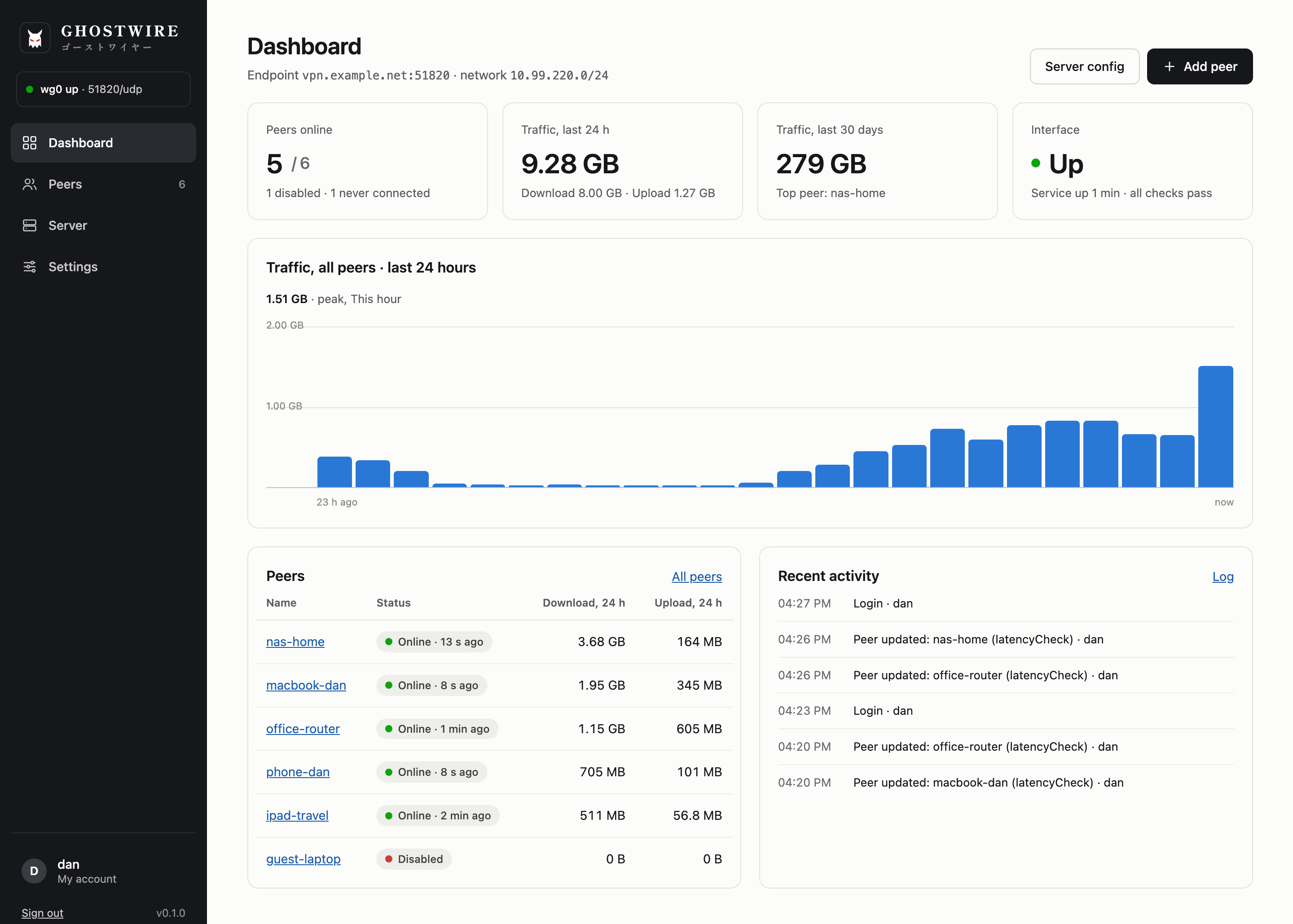The height and width of the screenshot is (924, 1293).
Task: Click the '705 MB' download value
Action: tap(603, 772)
